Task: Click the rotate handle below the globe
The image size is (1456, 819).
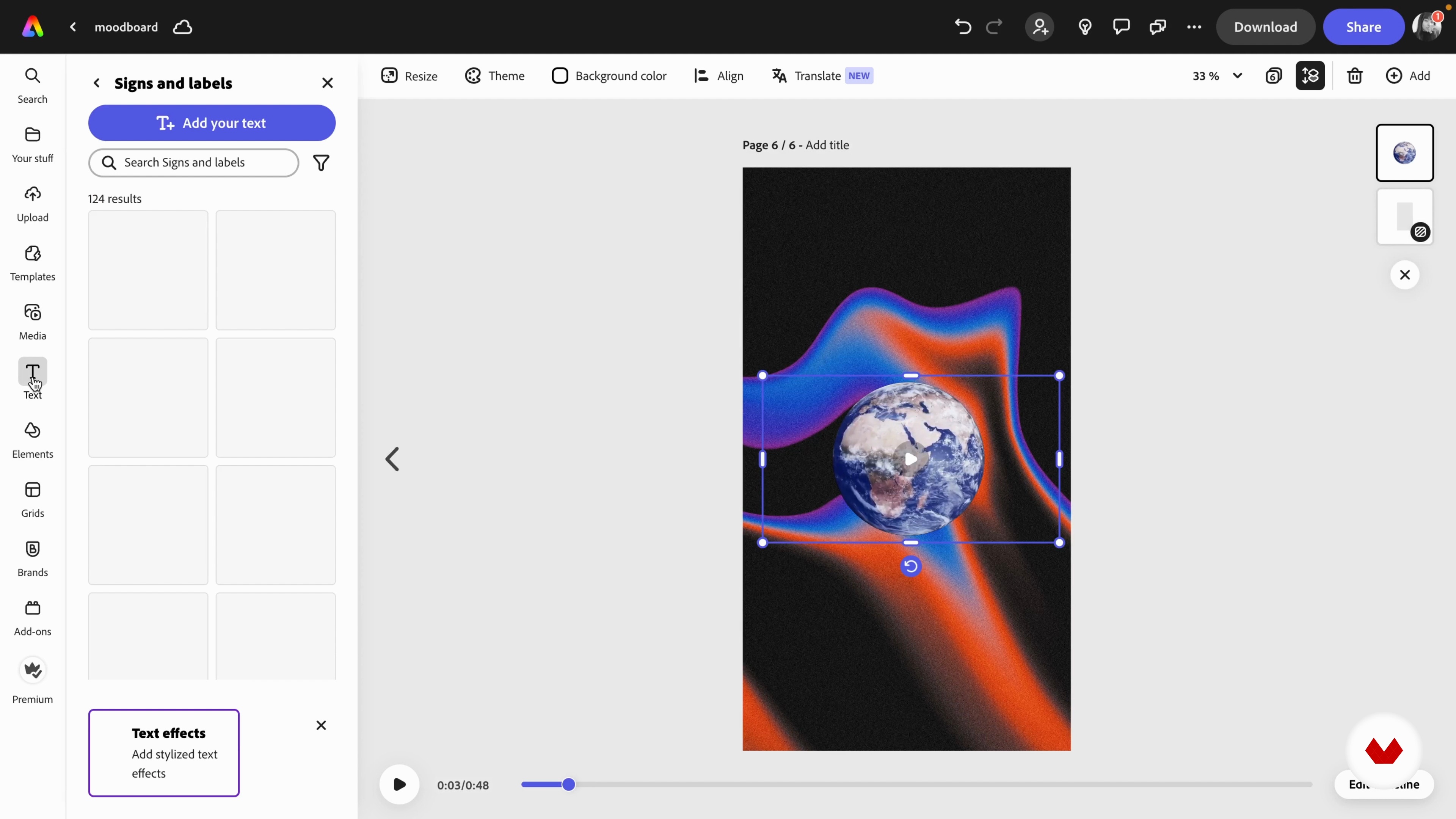Action: click(910, 566)
